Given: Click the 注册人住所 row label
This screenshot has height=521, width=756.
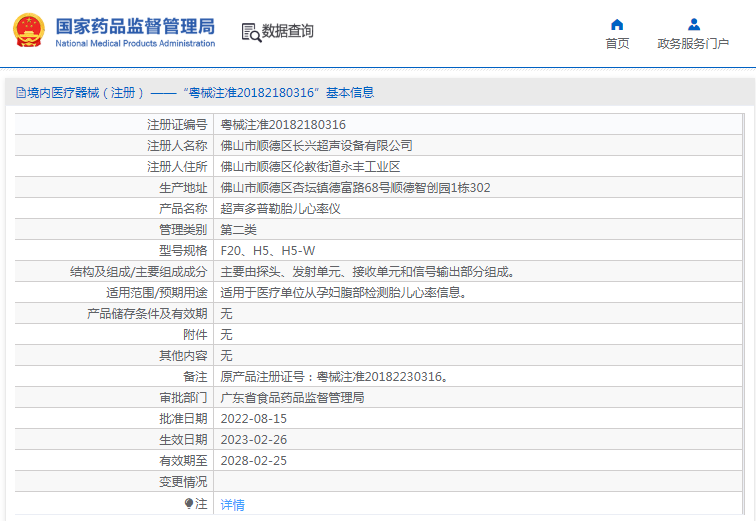Looking at the screenshot, I should tap(177, 167).
